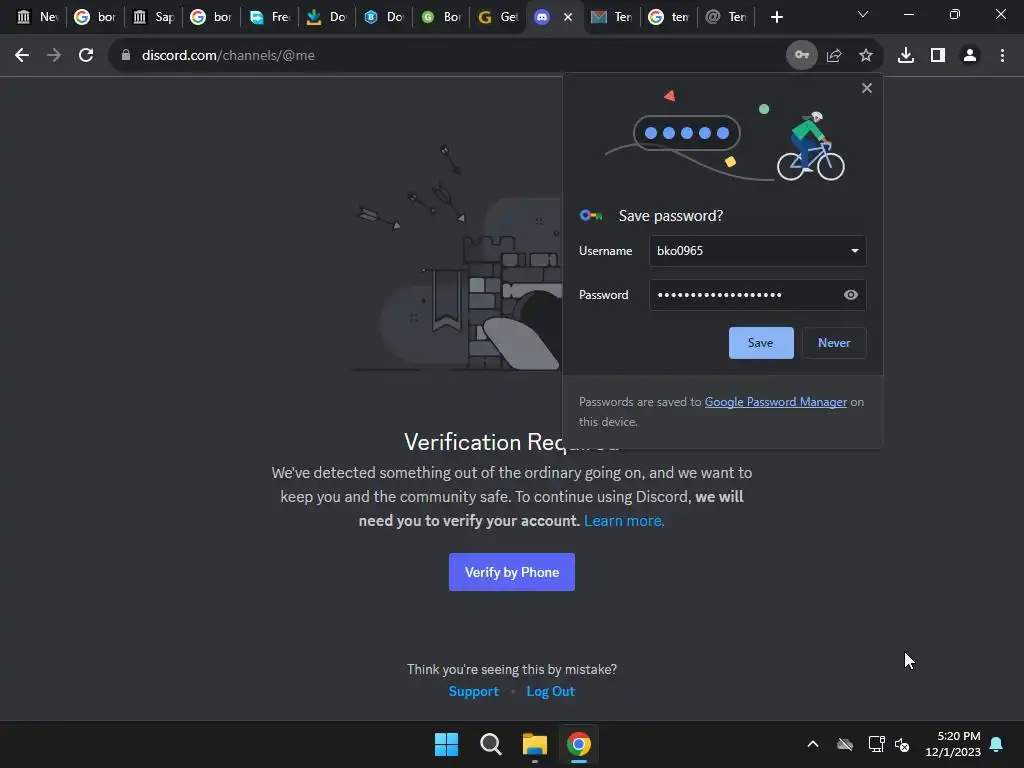Show hidden system tray icons
1024x768 pixels.
tap(813, 744)
